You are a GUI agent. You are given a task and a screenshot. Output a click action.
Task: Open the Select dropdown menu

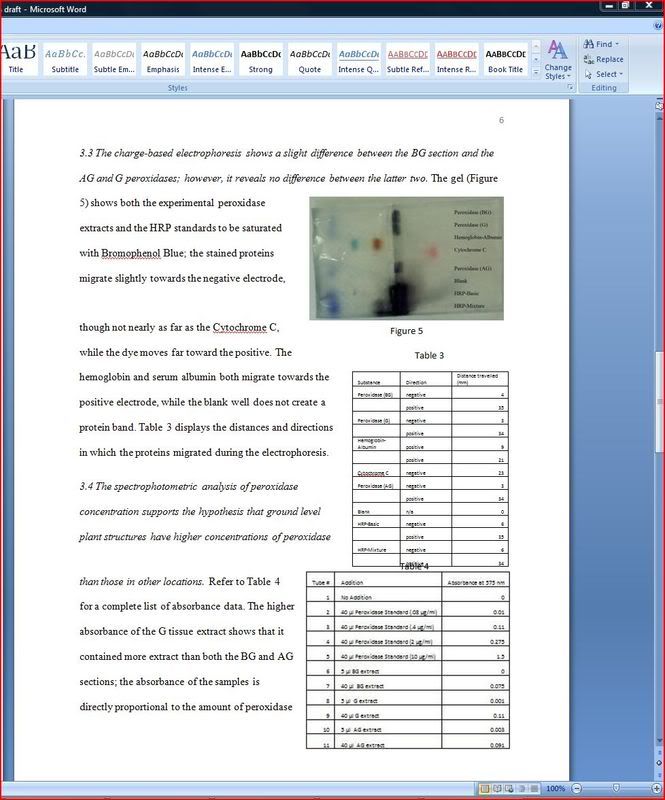[604, 74]
